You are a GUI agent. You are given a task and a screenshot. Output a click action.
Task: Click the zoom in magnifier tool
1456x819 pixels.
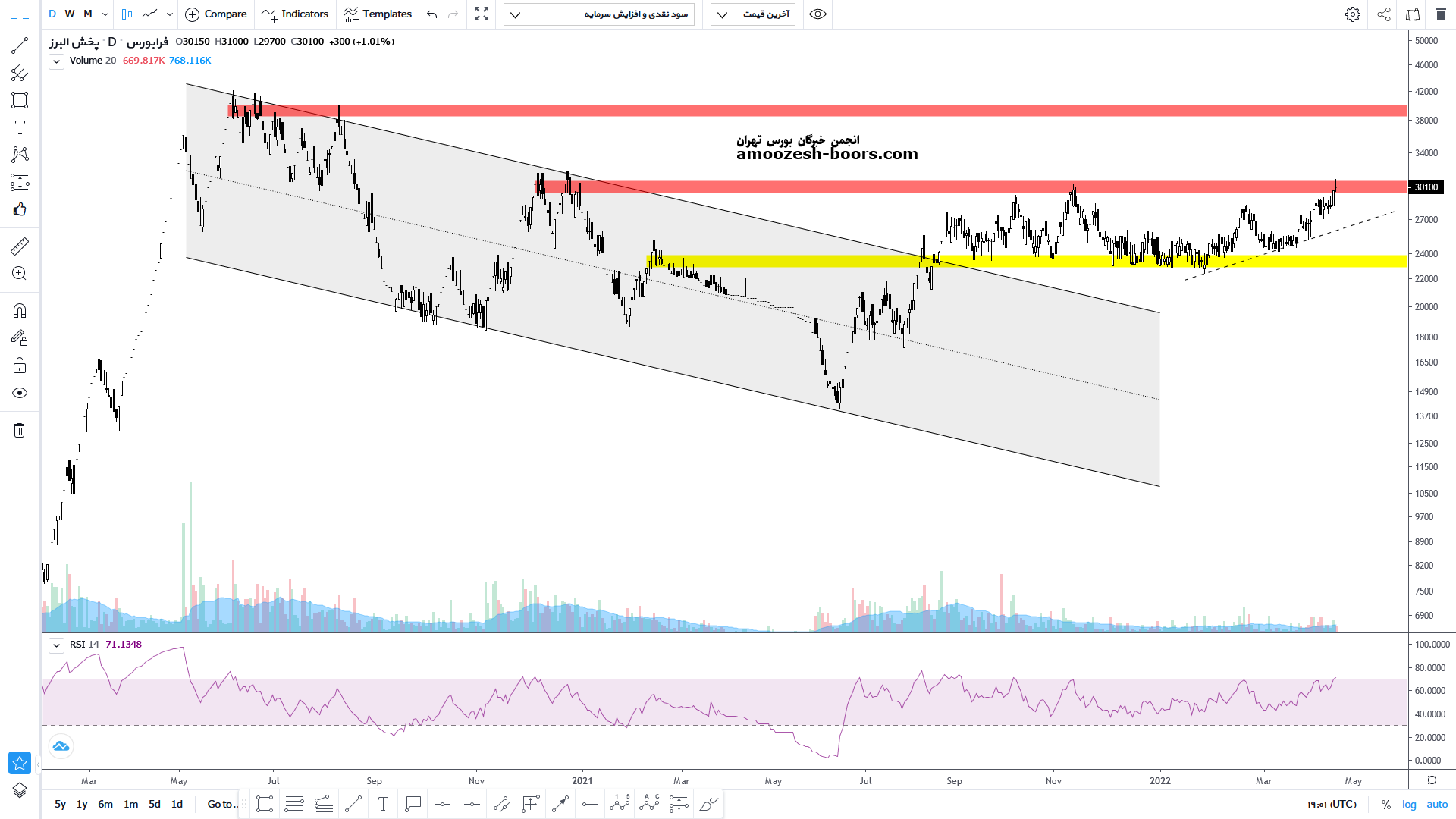click(20, 274)
